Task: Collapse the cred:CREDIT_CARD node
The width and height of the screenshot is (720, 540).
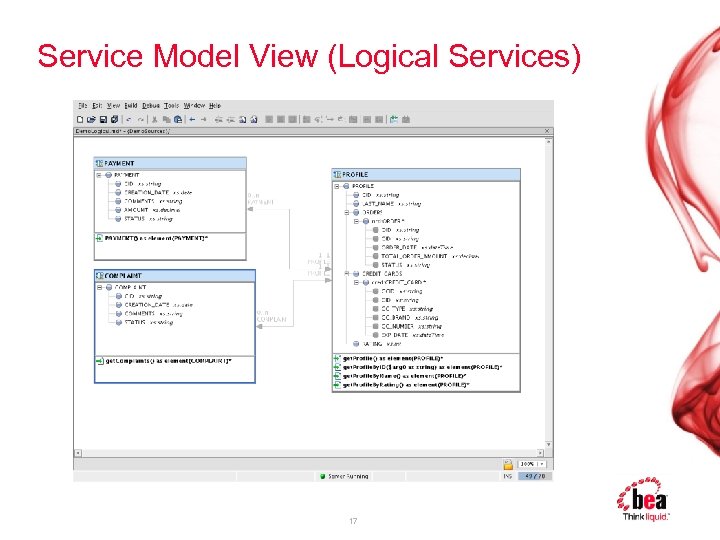Action: pos(356,282)
